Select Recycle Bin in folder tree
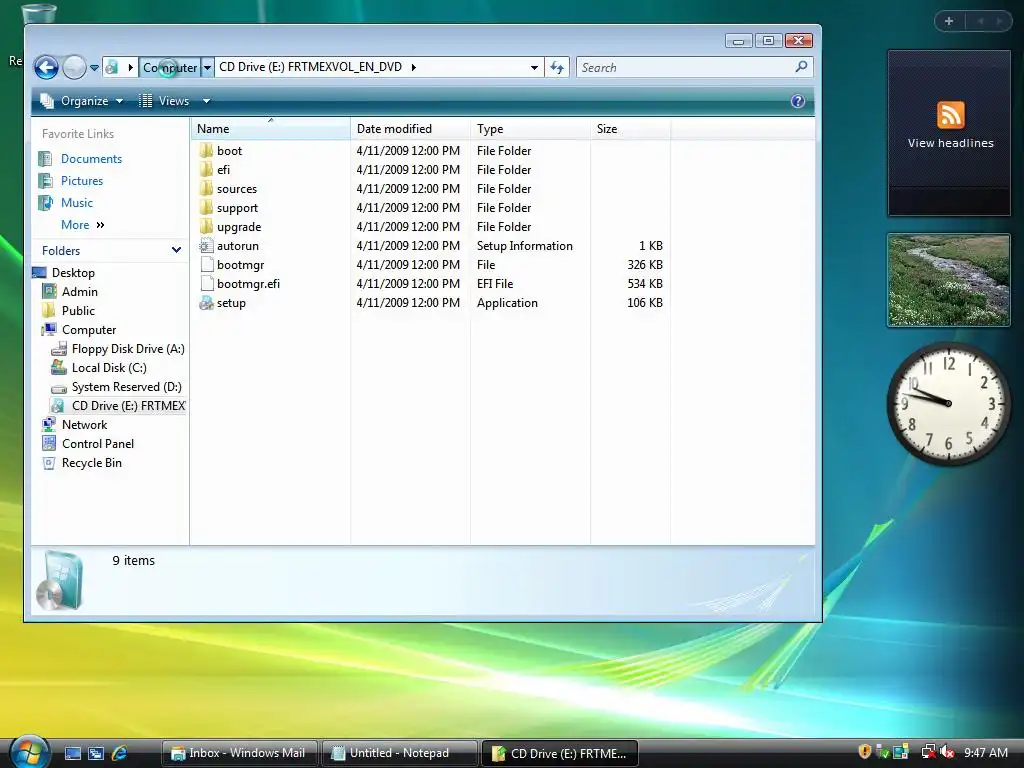The height and width of the screenshot is (768, 1024). 91,462
